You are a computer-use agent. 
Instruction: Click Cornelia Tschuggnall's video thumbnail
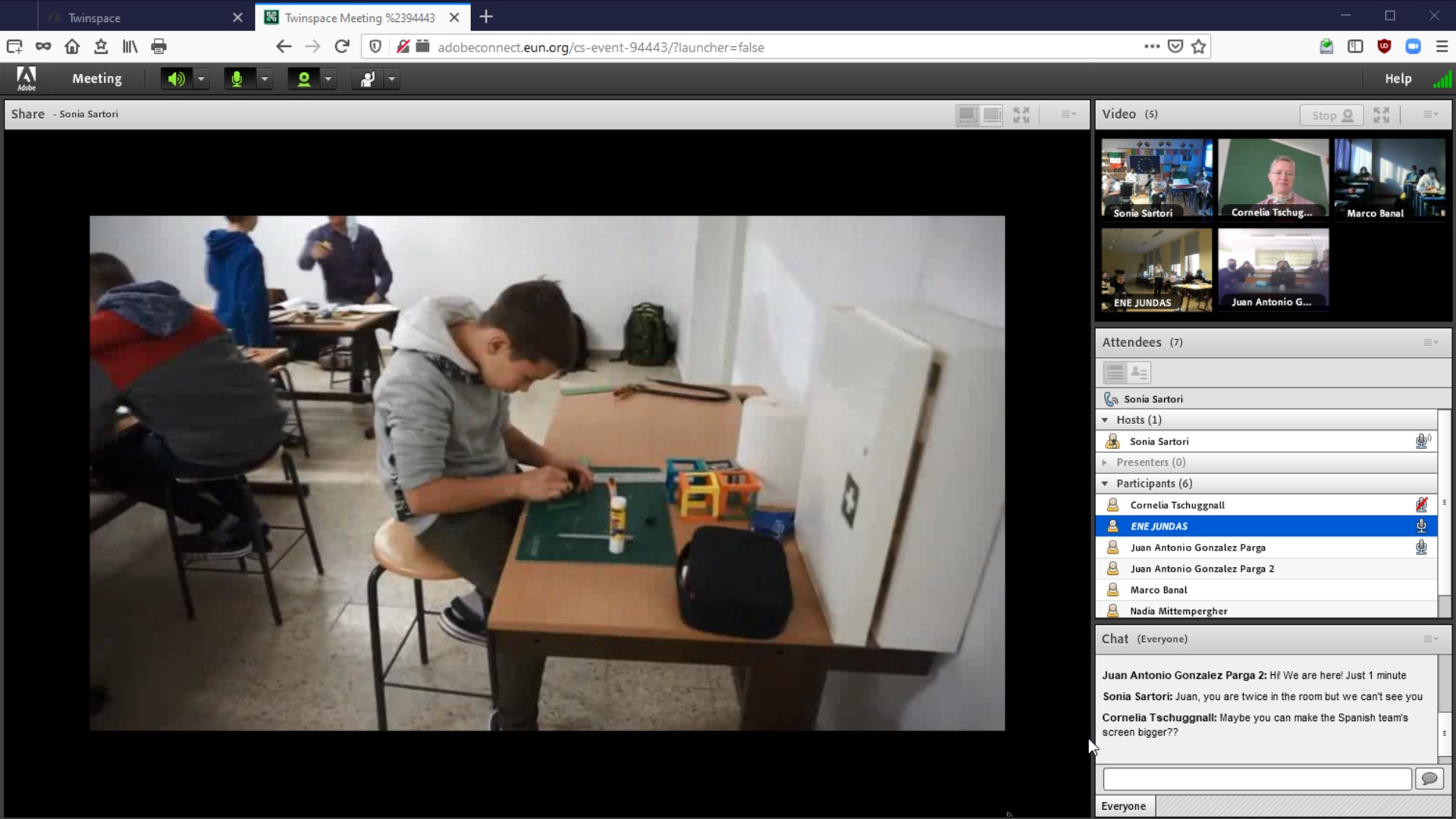point(1273,179)
